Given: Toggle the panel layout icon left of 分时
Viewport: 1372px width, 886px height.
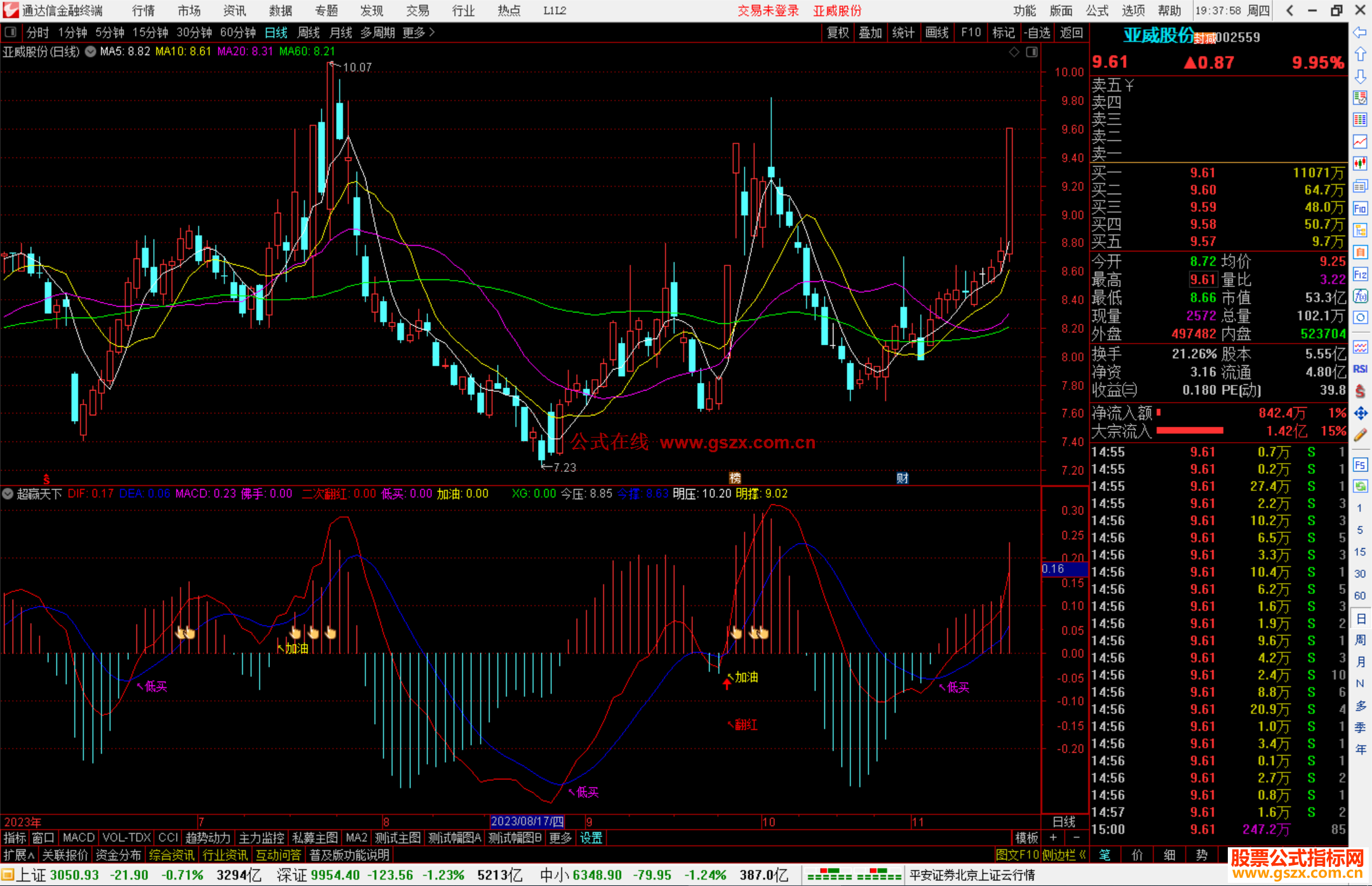Looking at the screenshot, I should 11,32.
